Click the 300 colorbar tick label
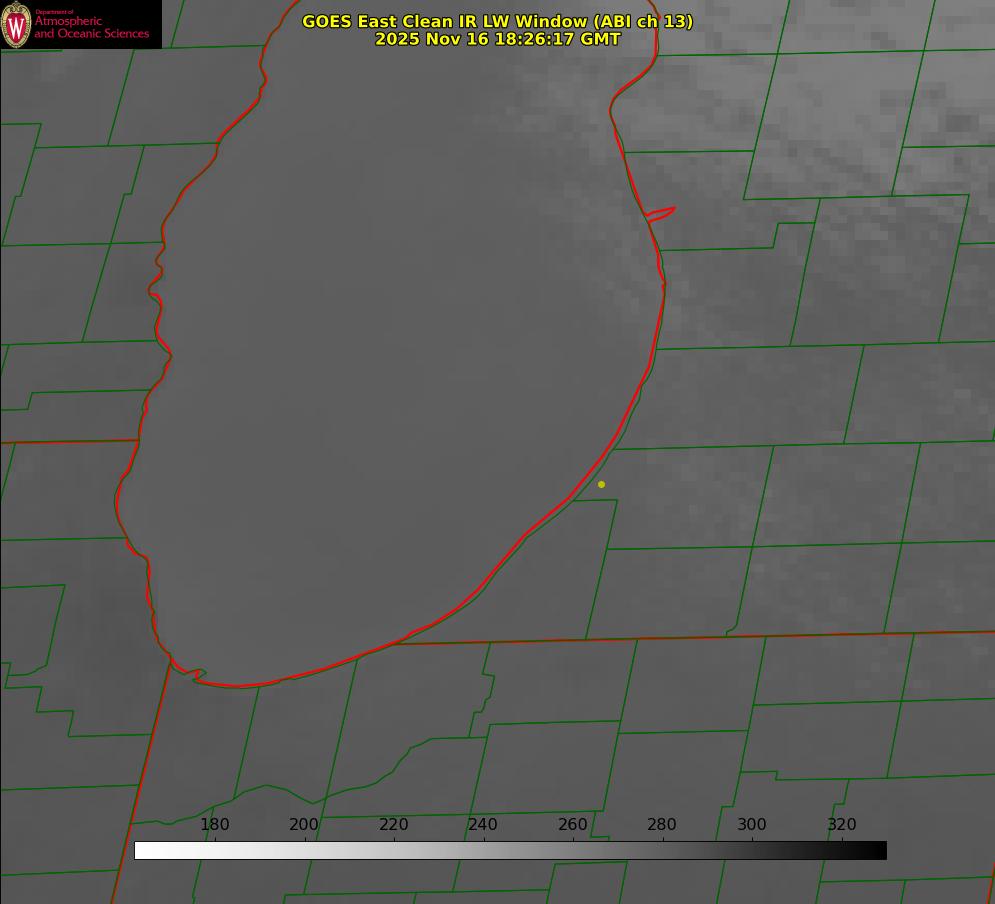This screenshot has width=995, height=904. (752, 825)
